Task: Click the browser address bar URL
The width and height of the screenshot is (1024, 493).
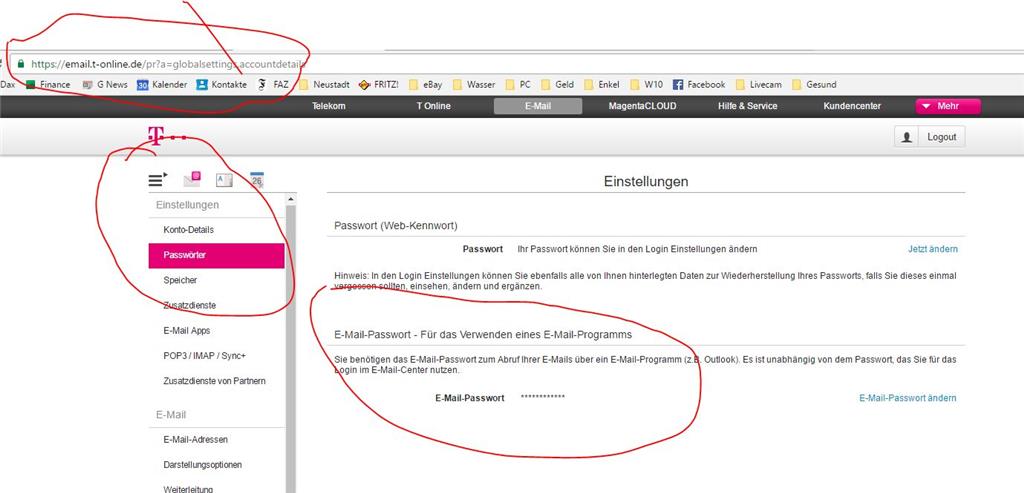Action: point(168,64)
